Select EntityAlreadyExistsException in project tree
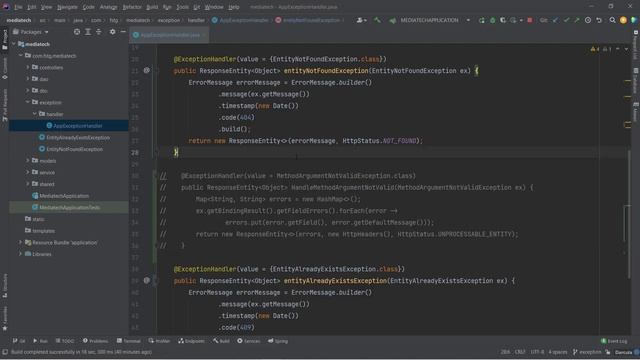640x360 pixels. point(78,138)
